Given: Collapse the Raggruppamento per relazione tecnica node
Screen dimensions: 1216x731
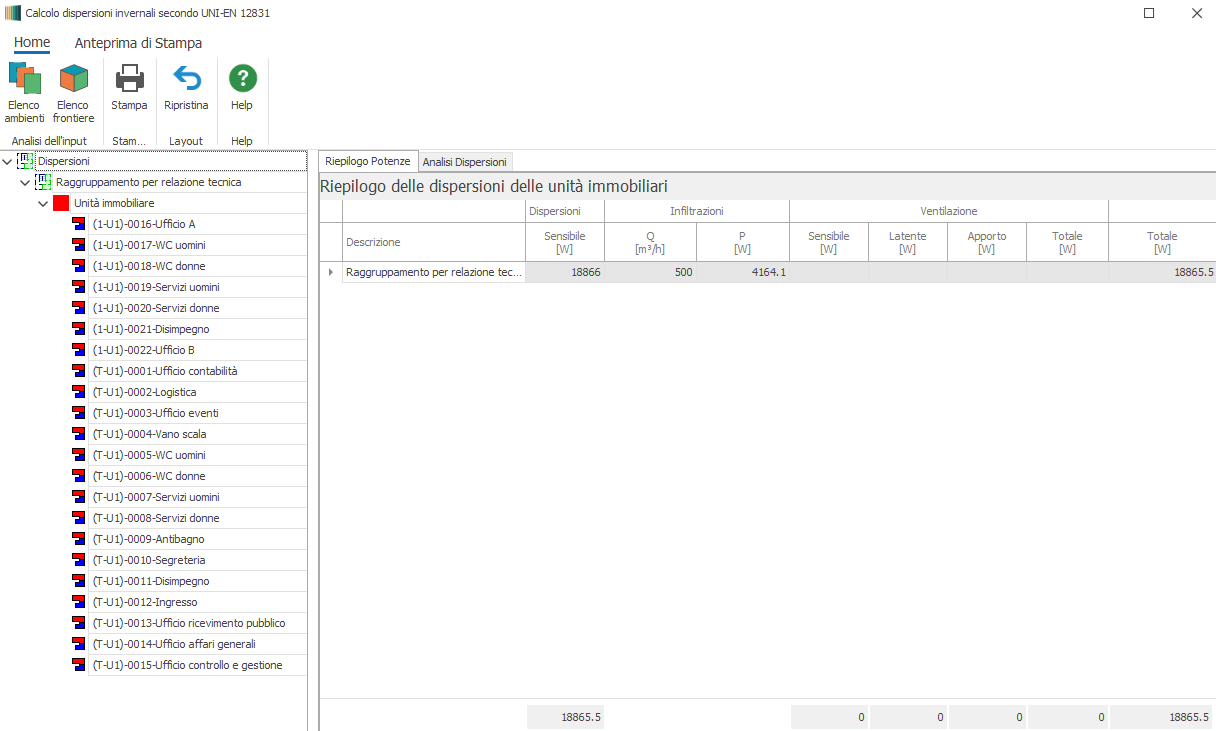Looking at the screenshot, I should [x=25, y=182].
